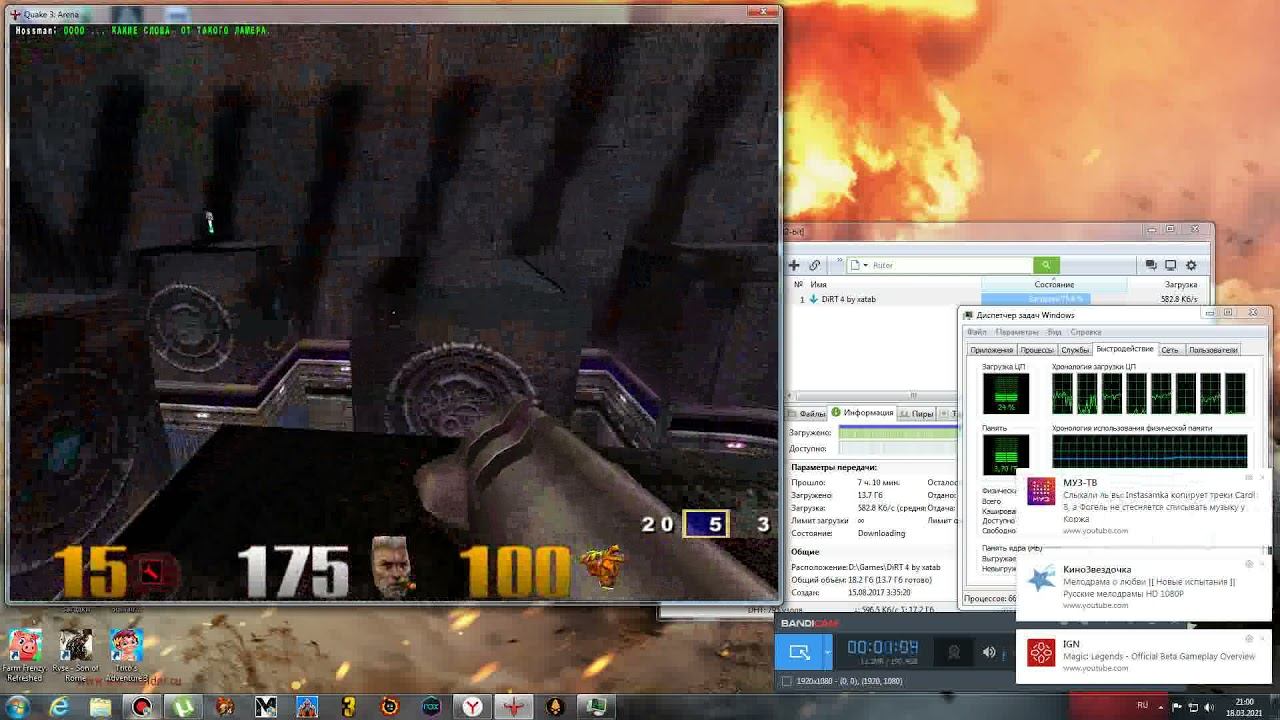Switch to Процессы tab in Task Manager
Viewport: 1280px width, 720px height.
pyautogui.click(x=1036, y=350)
